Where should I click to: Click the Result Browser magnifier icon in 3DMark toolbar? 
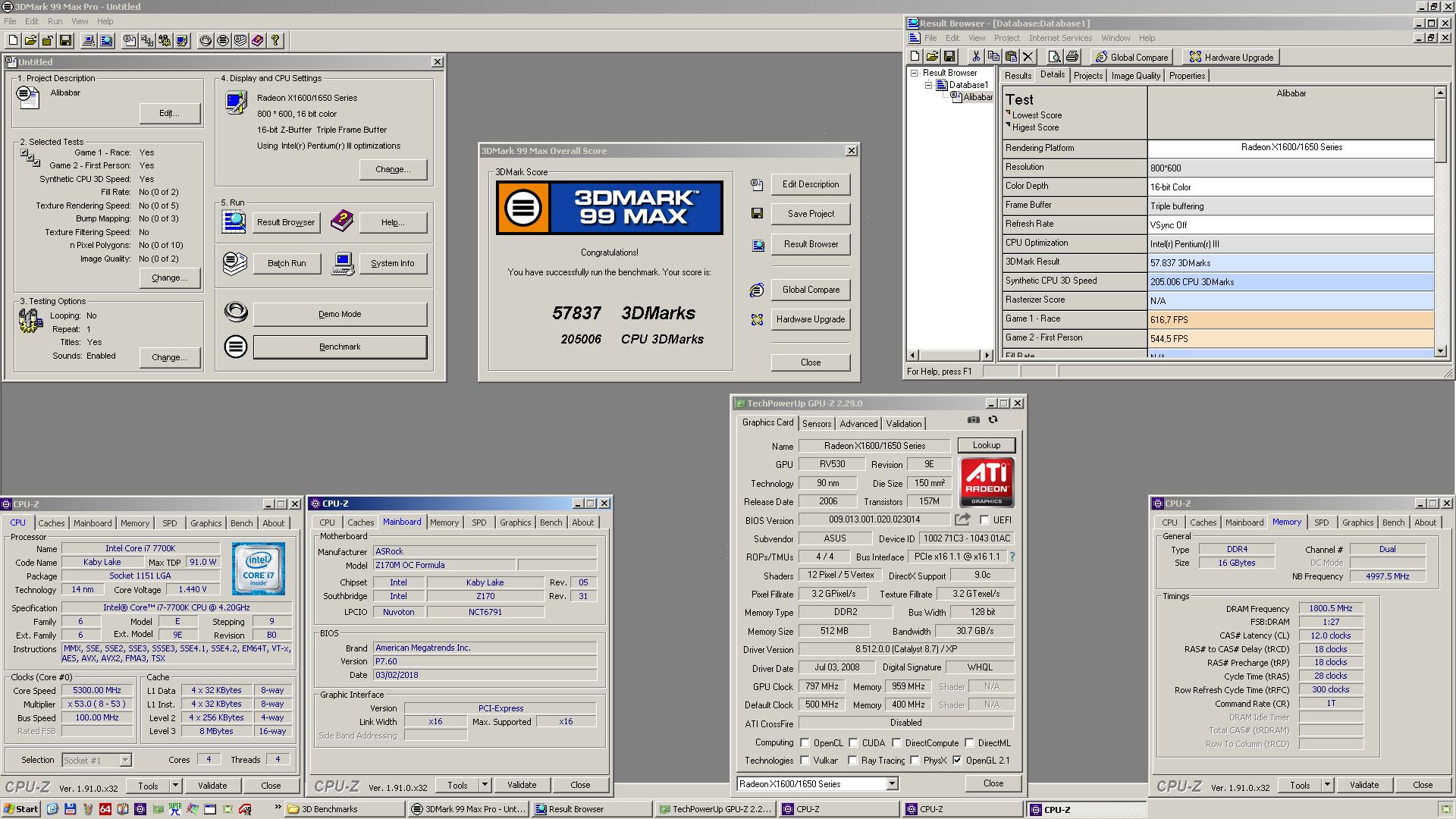click(x=106, y=41)
